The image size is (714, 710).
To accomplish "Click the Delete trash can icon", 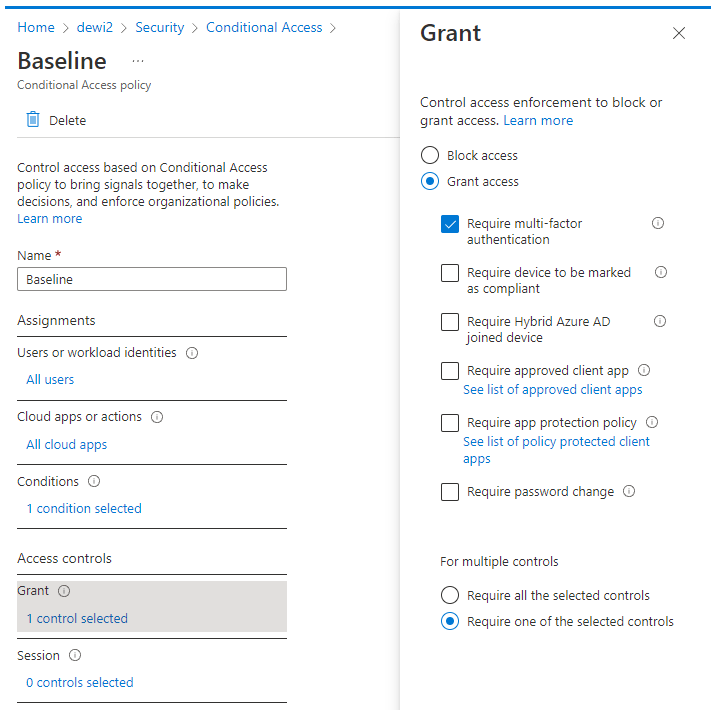I will [33, 120].
